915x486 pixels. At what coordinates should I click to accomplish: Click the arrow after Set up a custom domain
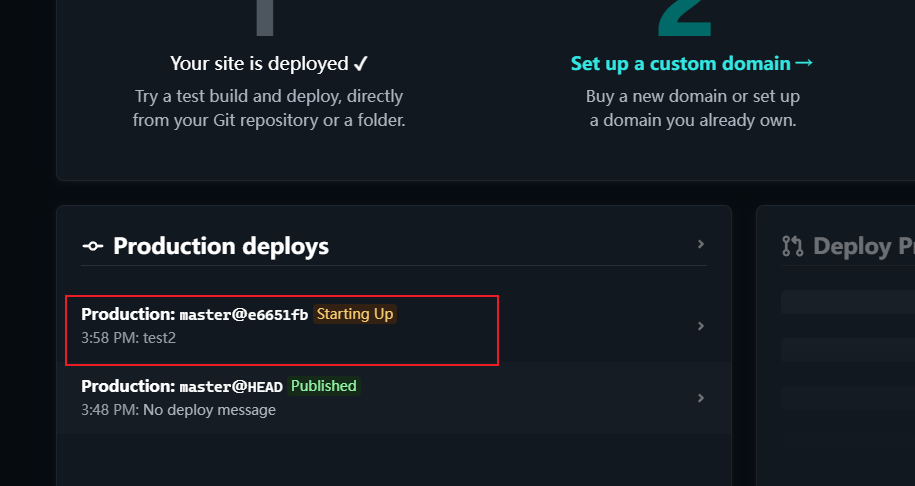[804, 62]
